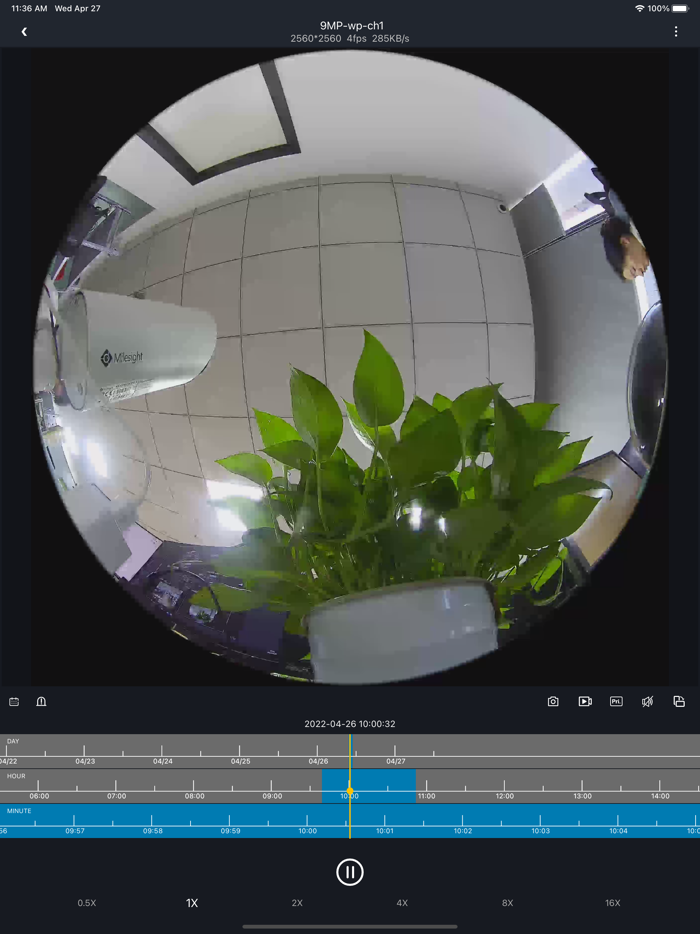Set playback speed to 2X

tap(297, 903)
